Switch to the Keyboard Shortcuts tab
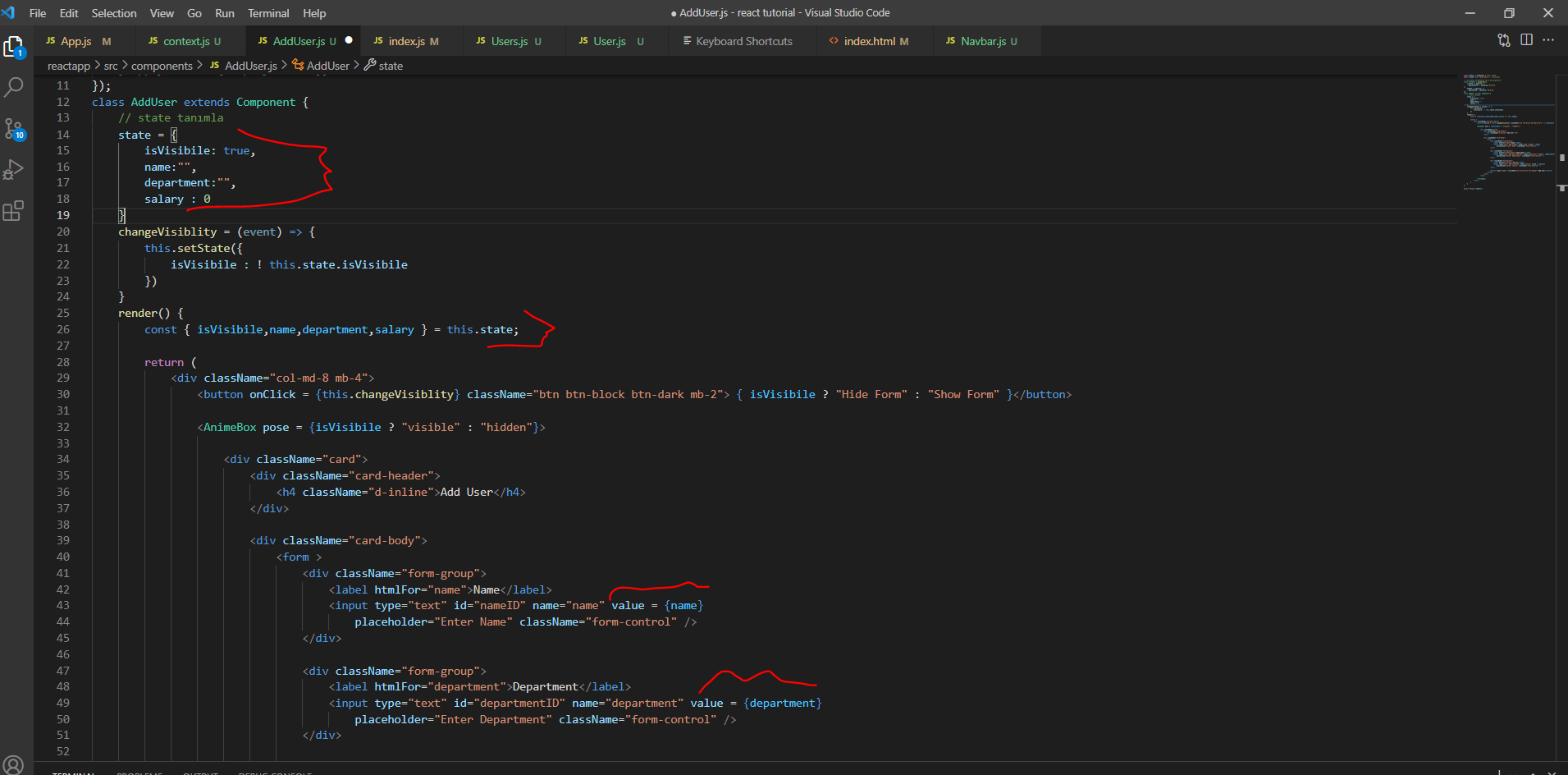The width and height of the screenshot is (1568, 775). (743, 41)
